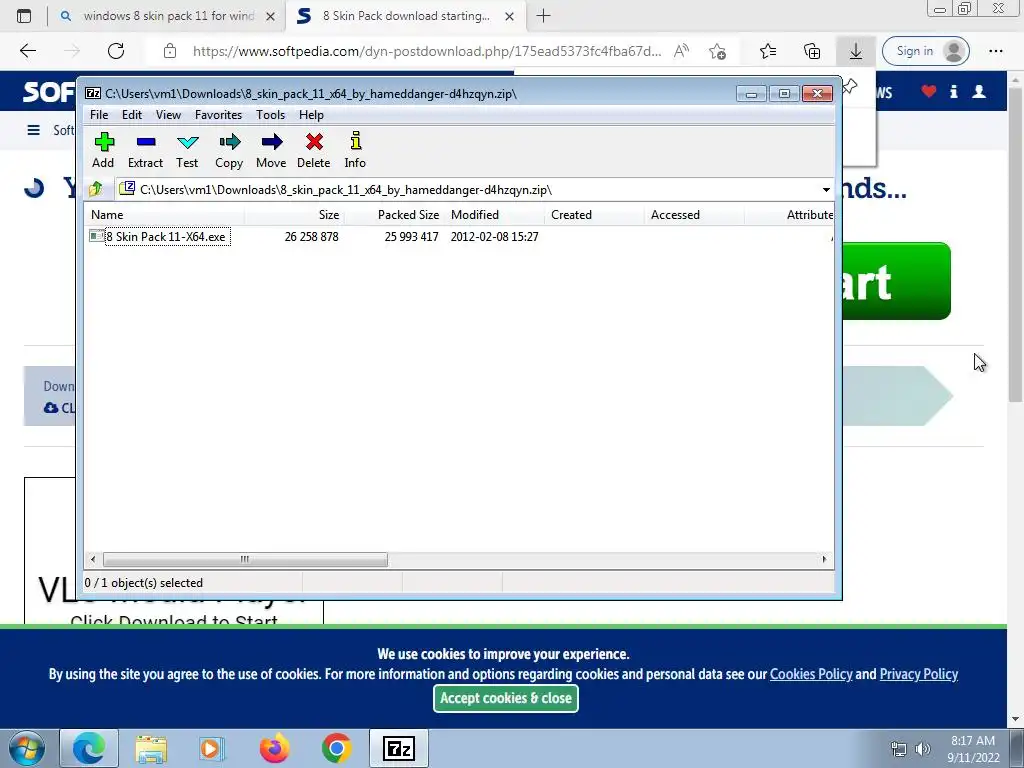
Task: Click the Sign in button in Edge
Action: [925, 51]
